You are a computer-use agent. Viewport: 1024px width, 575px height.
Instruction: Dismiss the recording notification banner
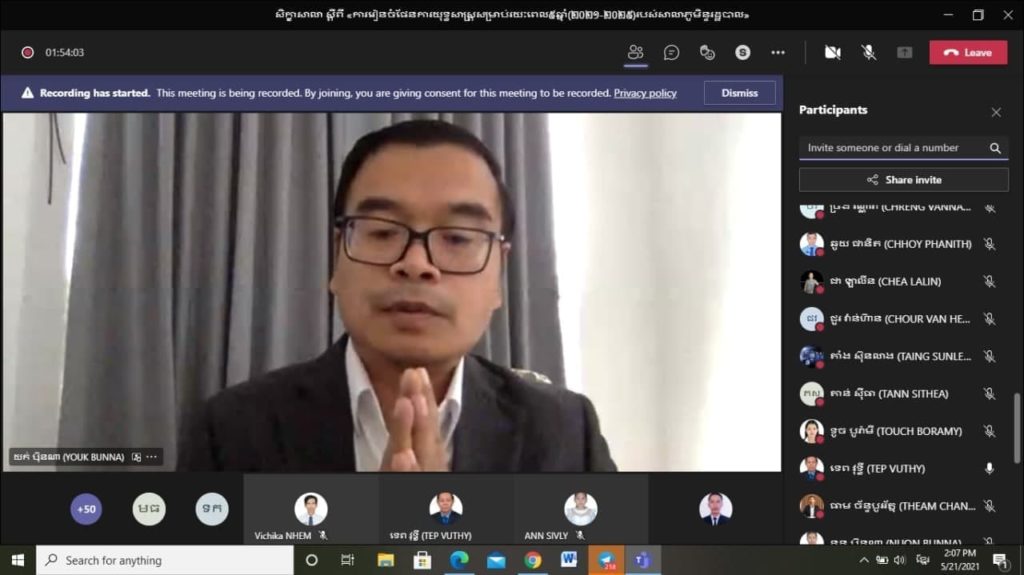tap(739, 93)
